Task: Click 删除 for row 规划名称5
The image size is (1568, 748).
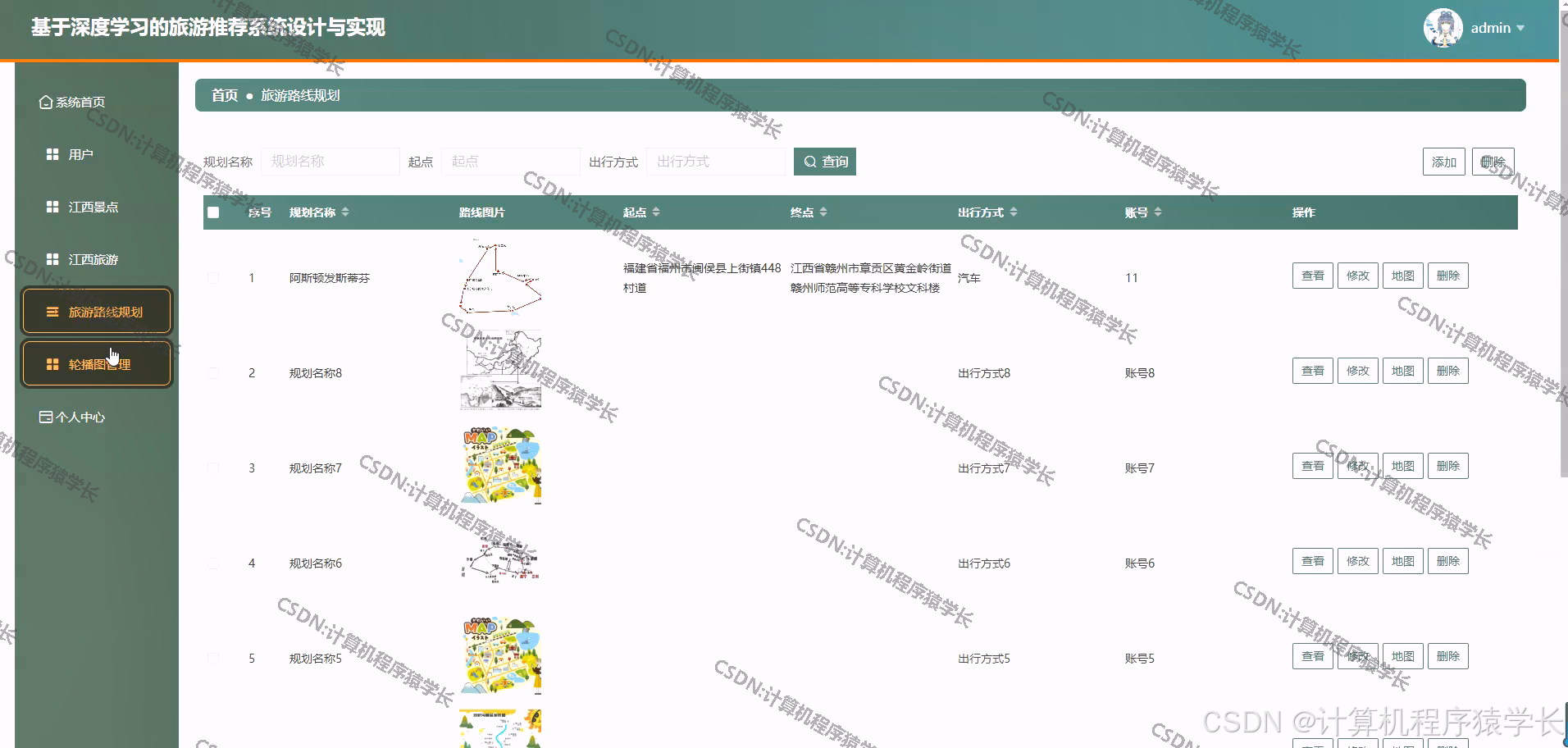Action: 1448,656
